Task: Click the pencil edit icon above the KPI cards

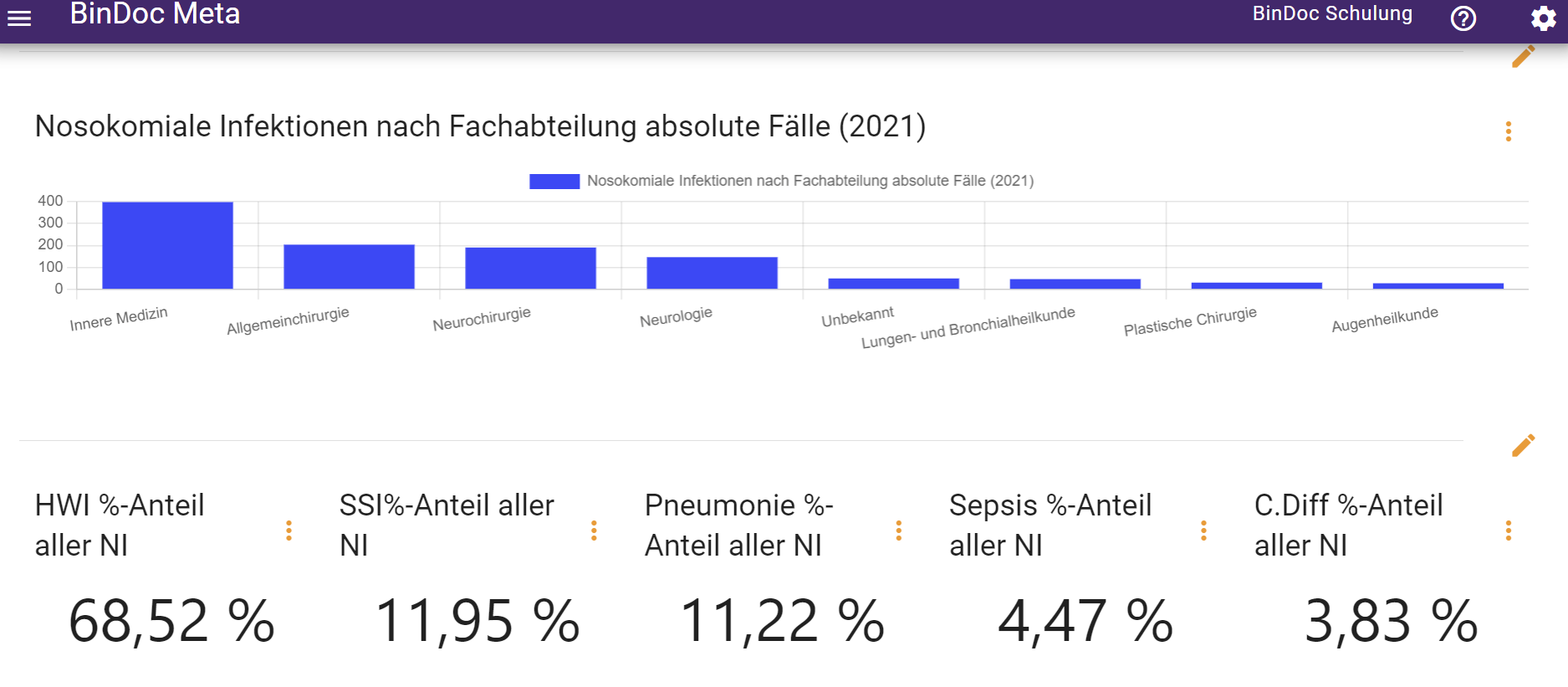Action: click(1523, 446)
